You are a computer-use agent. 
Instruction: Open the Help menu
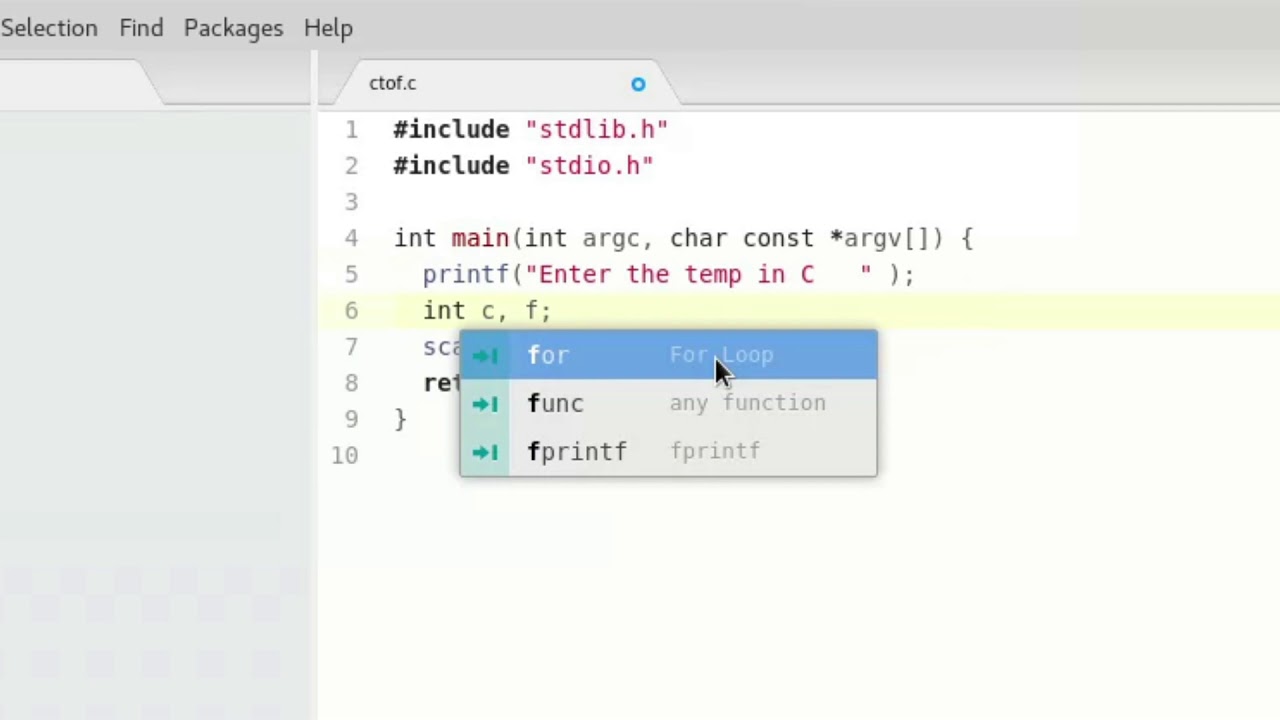point(328,28)
